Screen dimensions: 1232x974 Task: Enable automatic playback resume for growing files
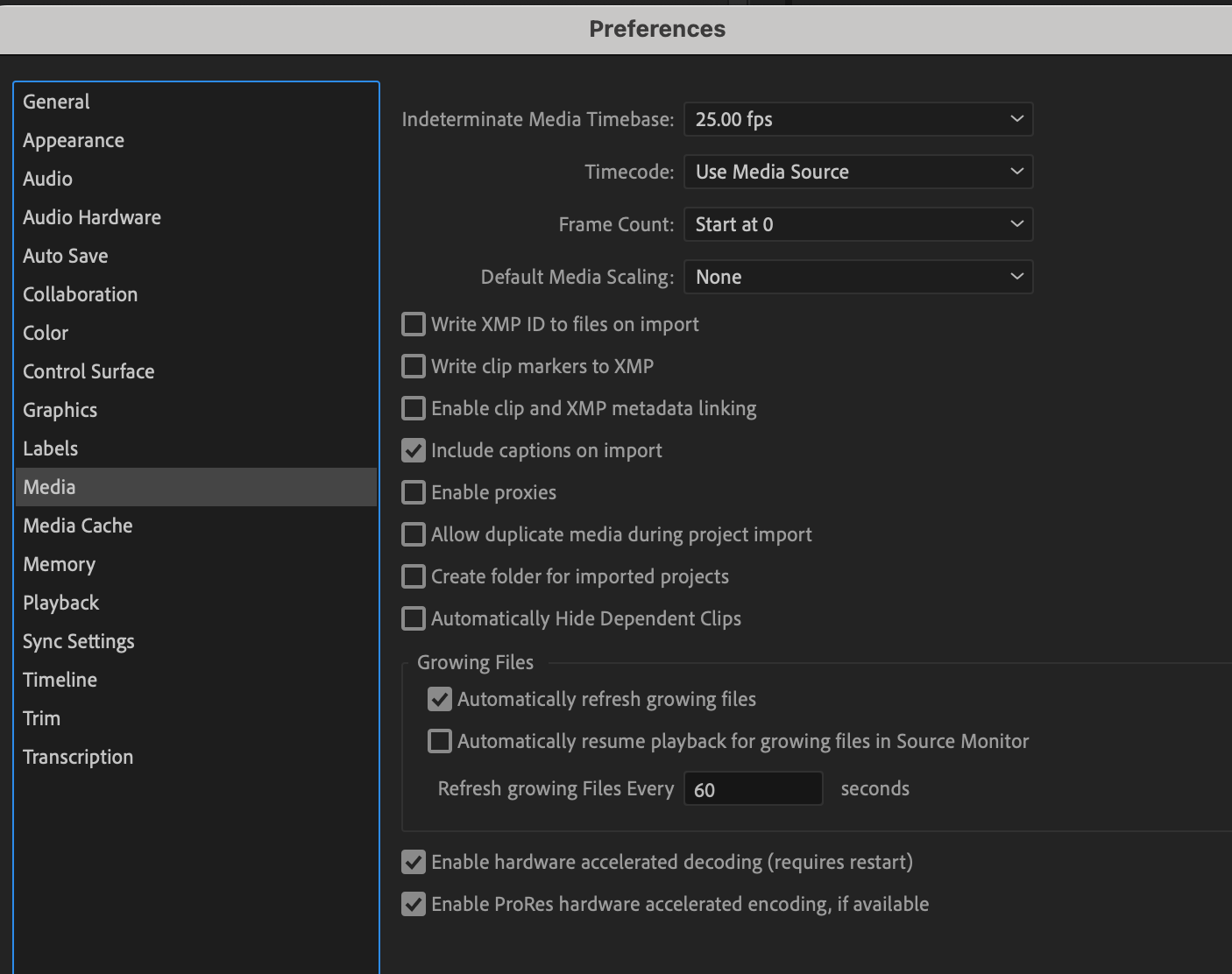click(x=439, y=741)
